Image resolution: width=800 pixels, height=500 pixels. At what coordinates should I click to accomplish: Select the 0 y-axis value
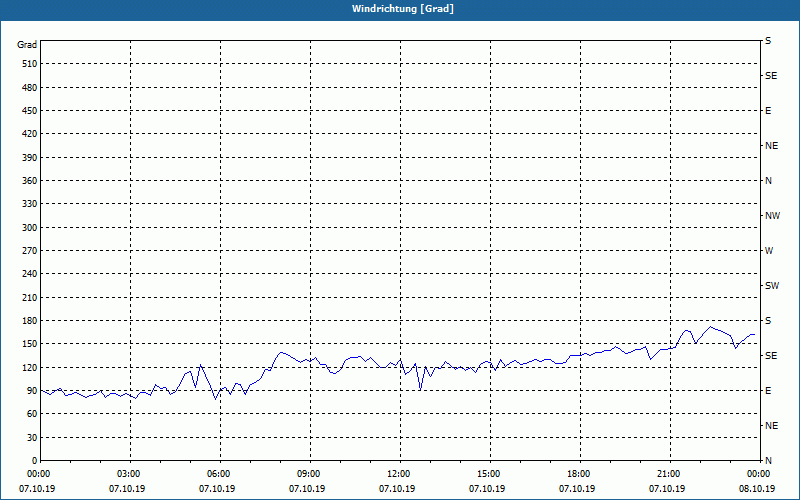35,461
